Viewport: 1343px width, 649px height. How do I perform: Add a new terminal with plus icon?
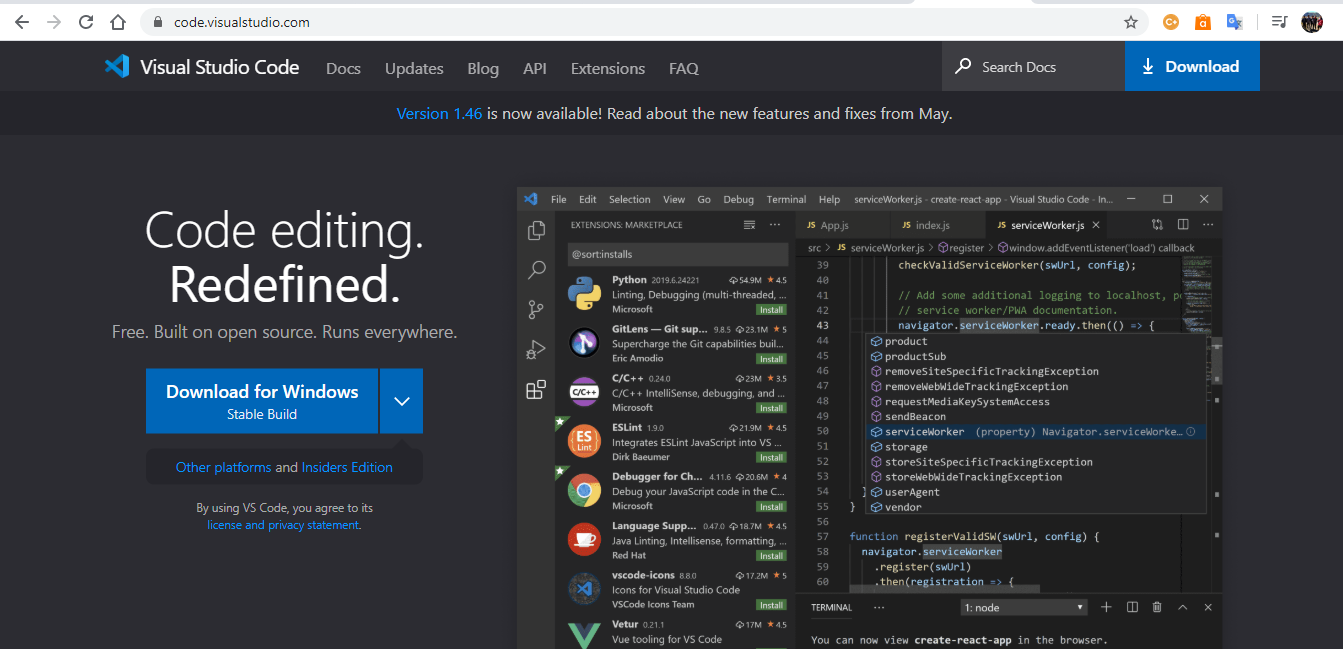coord(1106,607)
